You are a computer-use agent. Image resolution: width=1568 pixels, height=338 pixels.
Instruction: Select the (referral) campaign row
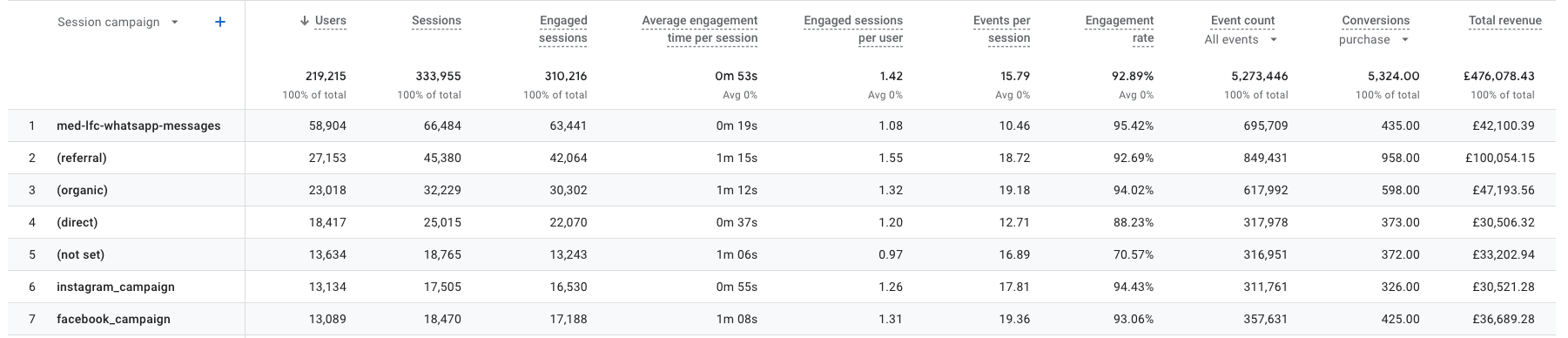coord(781,158)
